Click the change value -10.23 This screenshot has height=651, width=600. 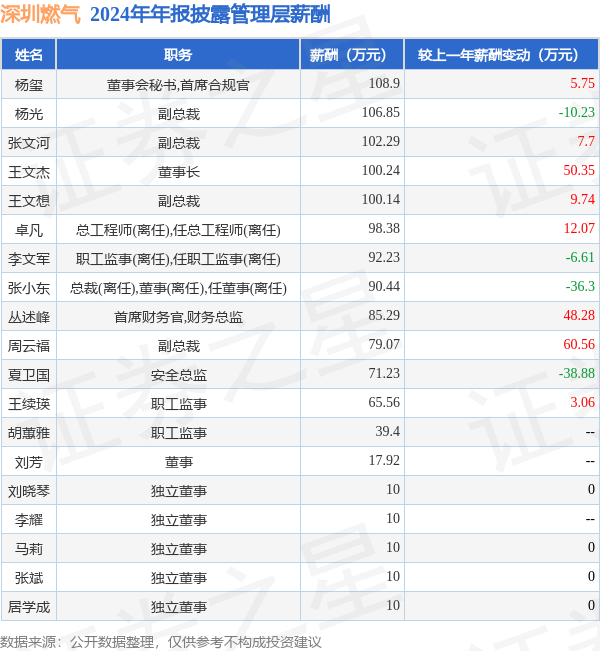577,112
